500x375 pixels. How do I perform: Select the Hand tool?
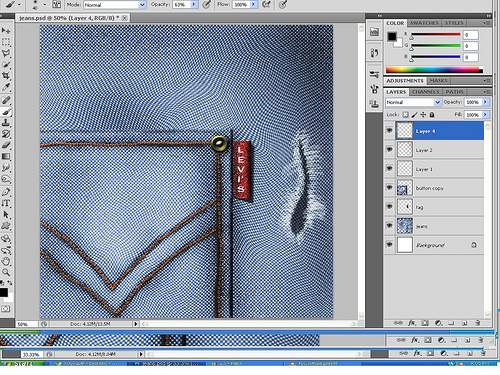tap(6, 261)
